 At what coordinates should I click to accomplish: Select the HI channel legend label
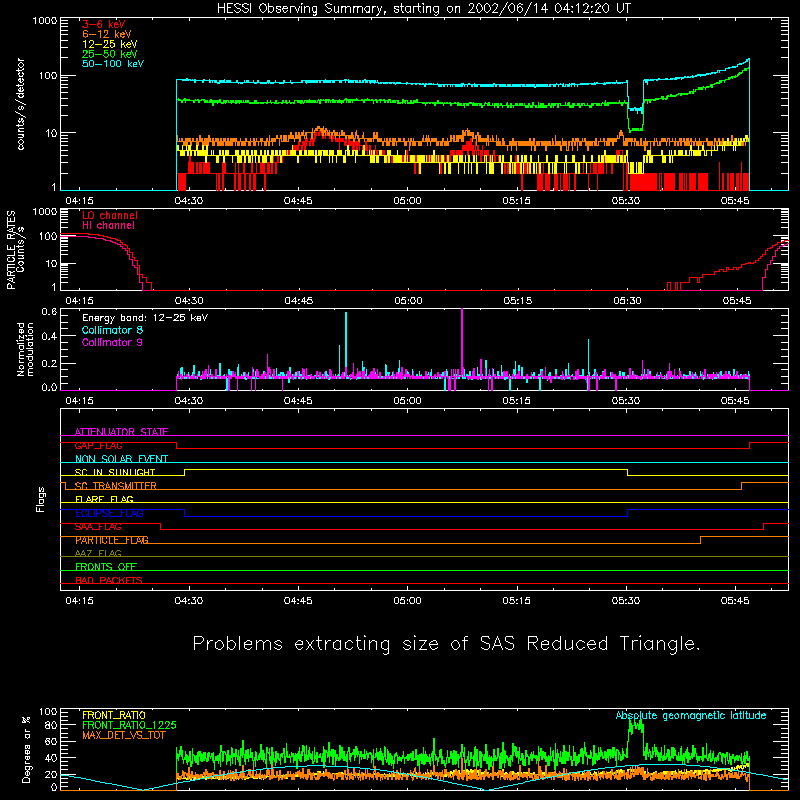(108, 226)
